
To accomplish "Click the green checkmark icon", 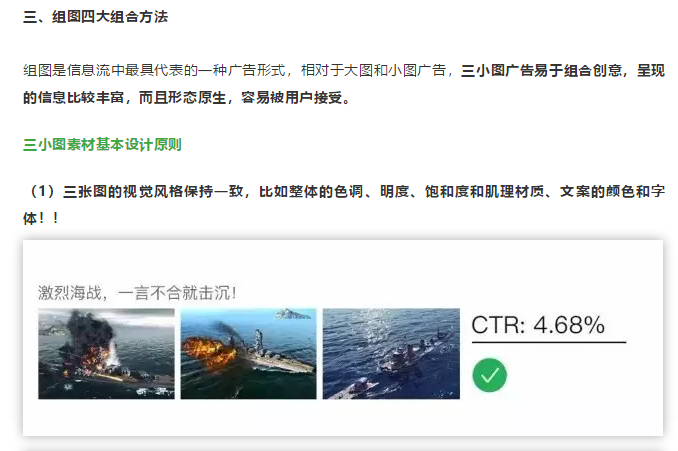I will pos(489,375).
